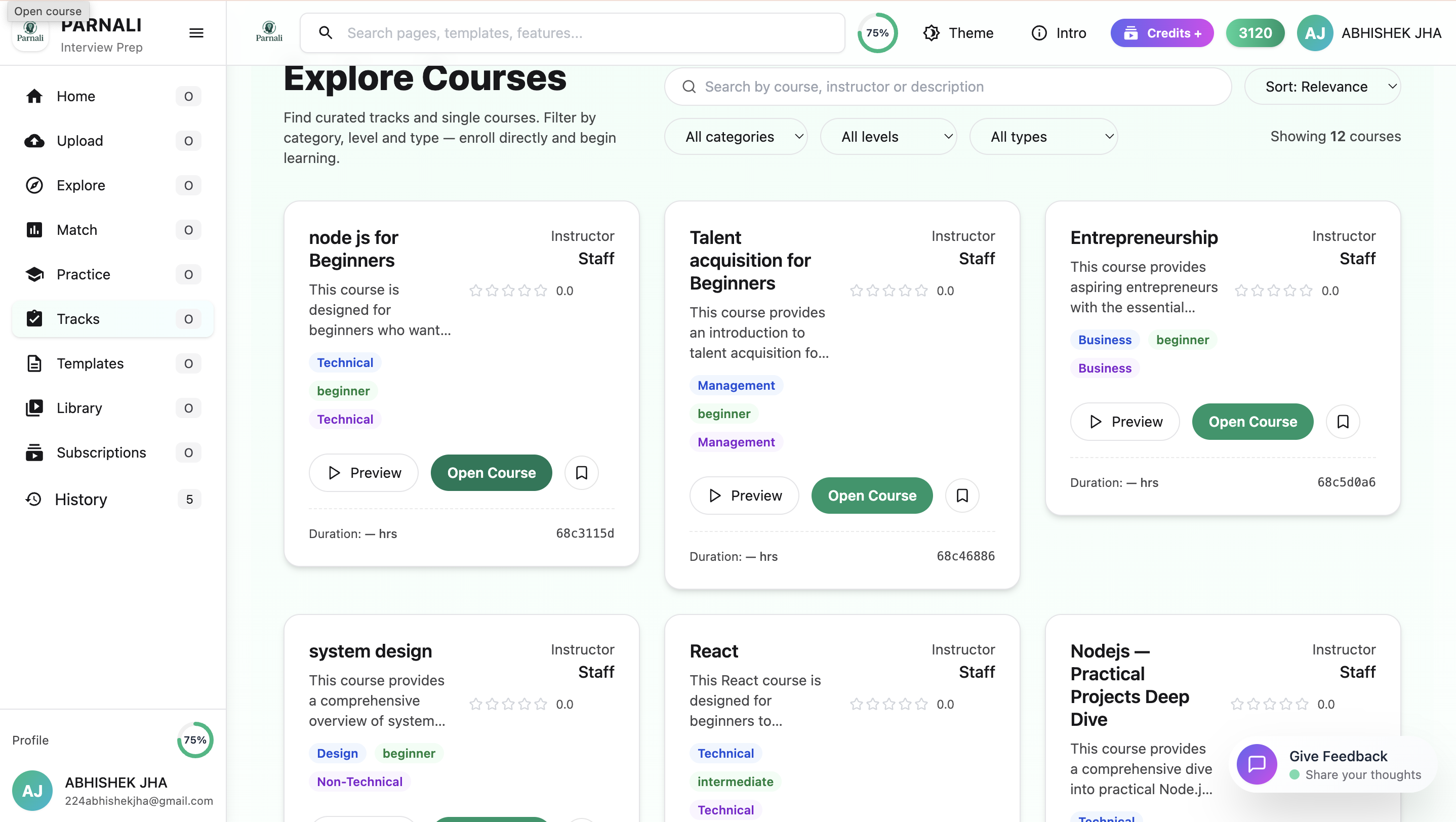The image size is (1456, 822).
Task: Open the Sort: Relevance dropdown
Action: [1323, 87]
